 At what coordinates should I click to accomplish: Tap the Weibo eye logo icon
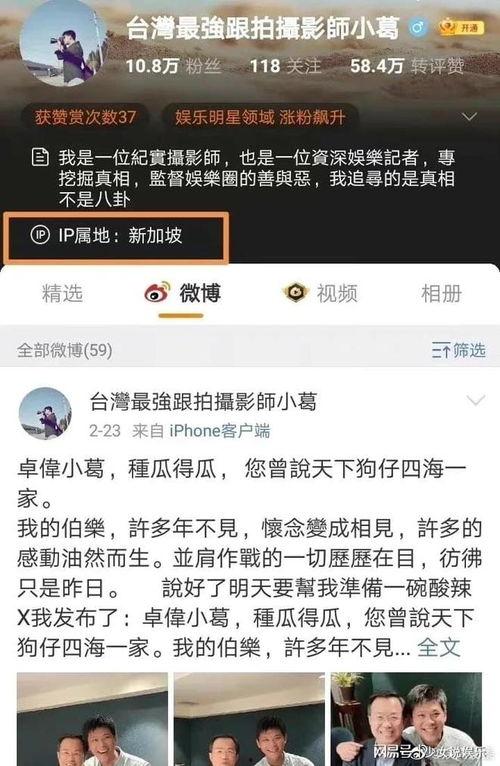click(x=157, y=293)
